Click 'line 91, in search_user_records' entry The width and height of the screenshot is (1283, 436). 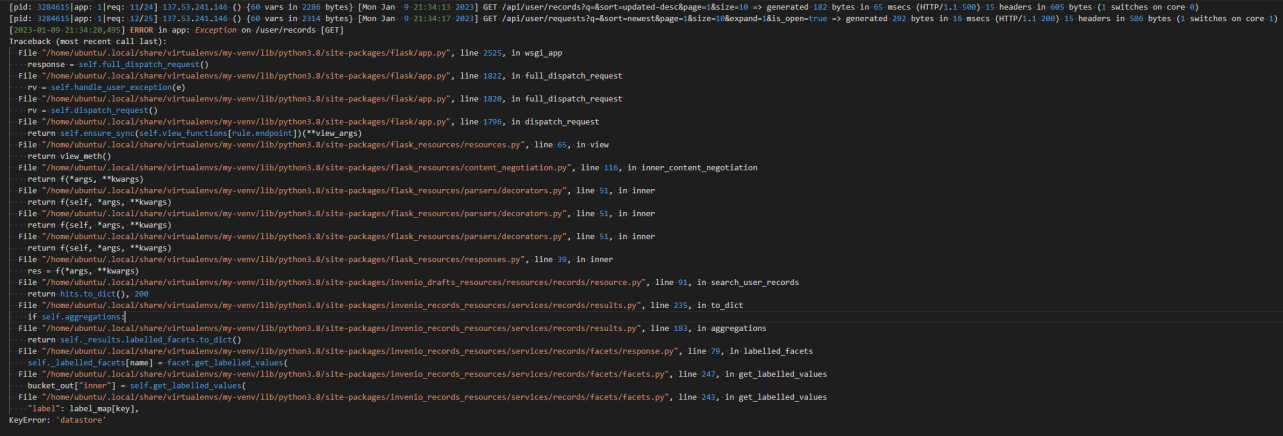click(x=727, y=282)
